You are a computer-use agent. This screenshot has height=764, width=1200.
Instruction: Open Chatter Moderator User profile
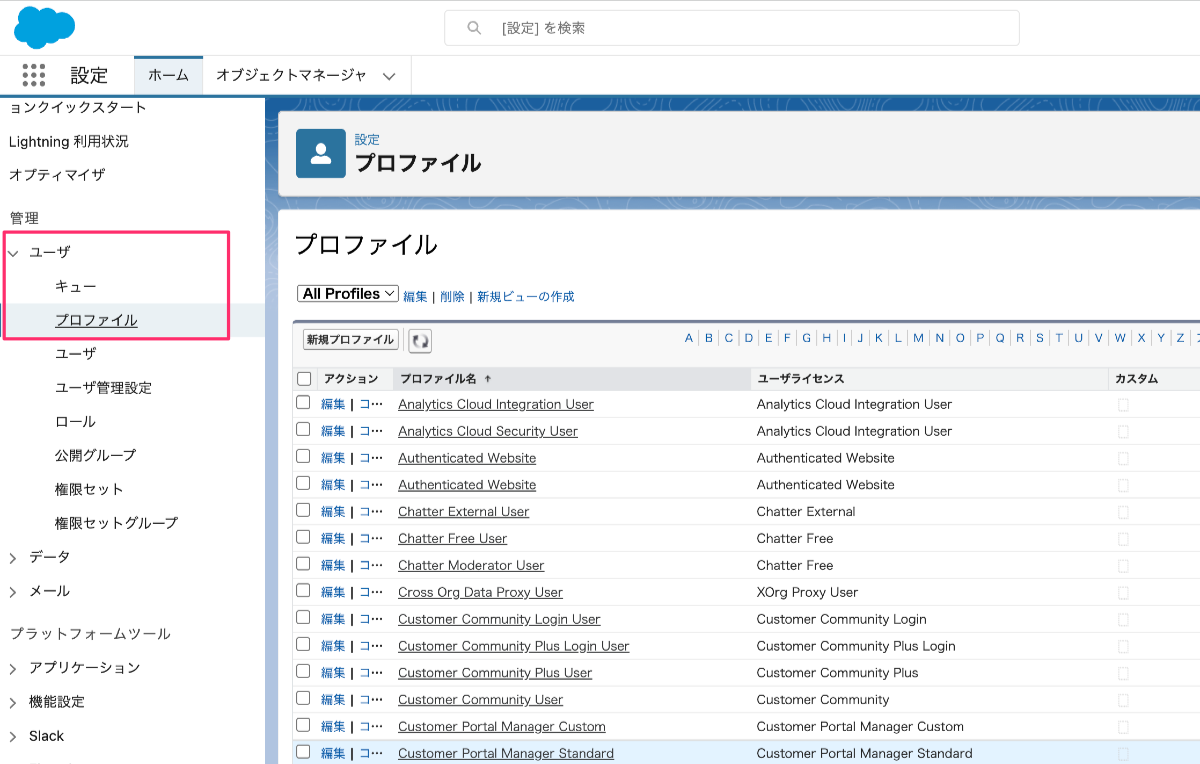pos(471,565)
